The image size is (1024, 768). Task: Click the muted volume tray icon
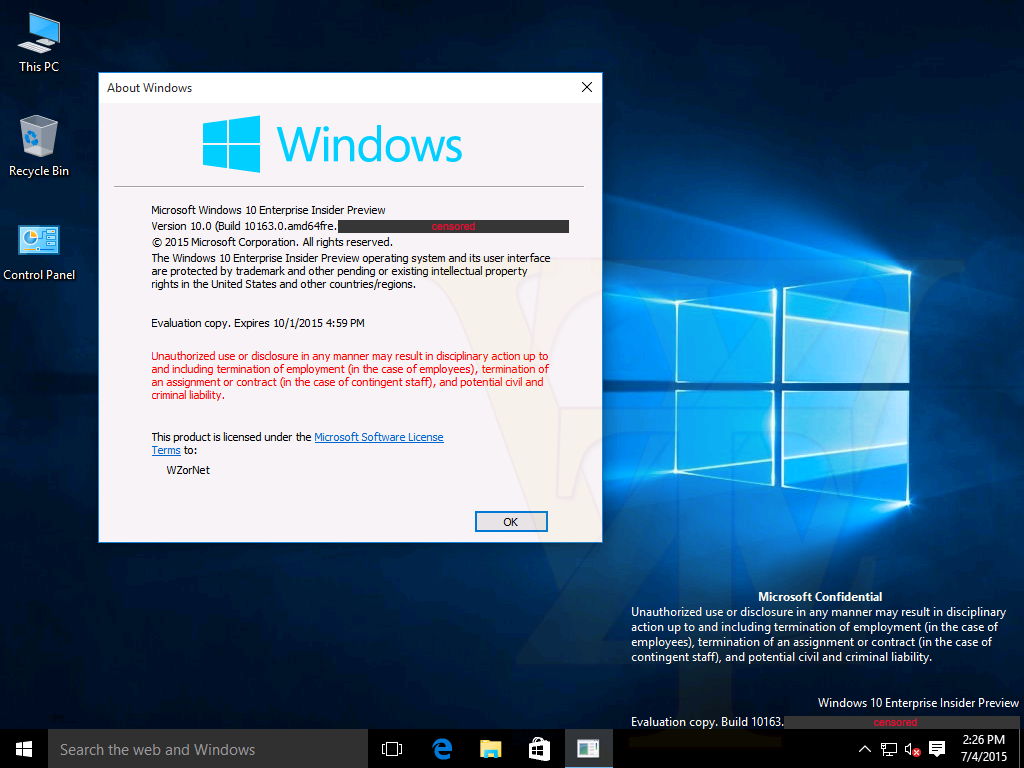coord(912,749)
